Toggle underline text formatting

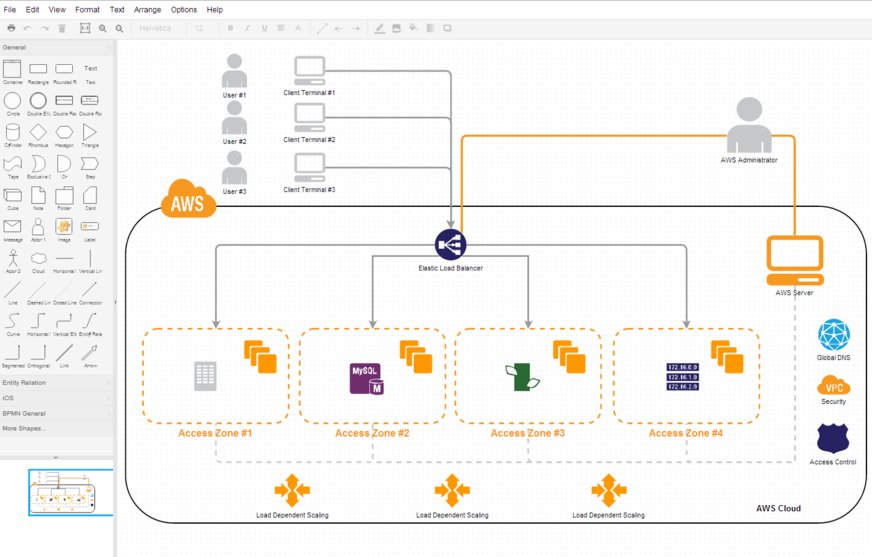[x=264, y=28]
